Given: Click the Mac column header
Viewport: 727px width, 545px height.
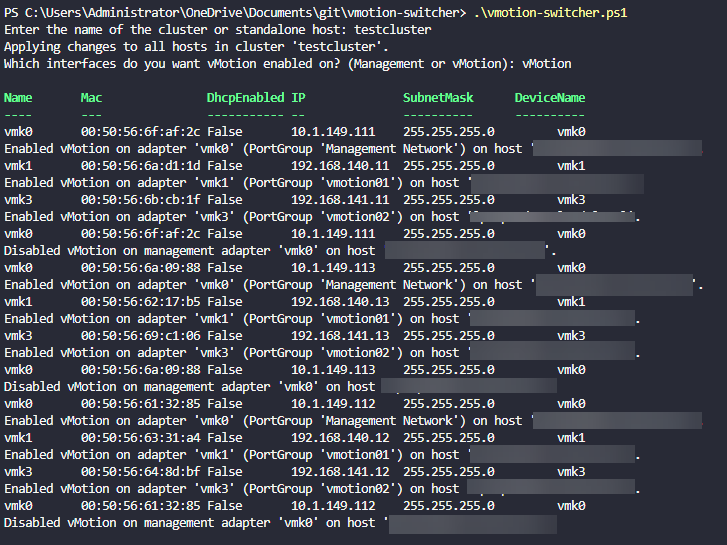Looking at the screenshot, I should [91, 98].
